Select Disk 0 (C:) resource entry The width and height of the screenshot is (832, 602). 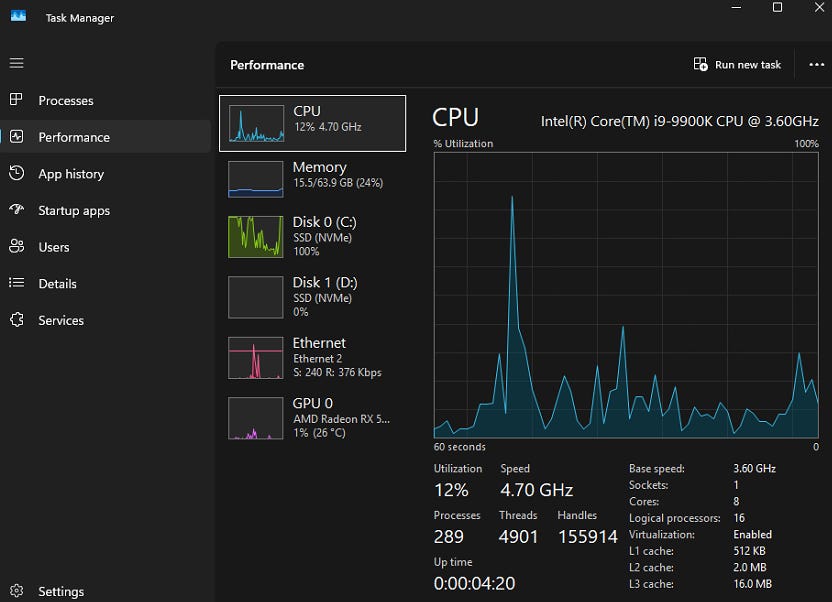(x=312, y=237)
